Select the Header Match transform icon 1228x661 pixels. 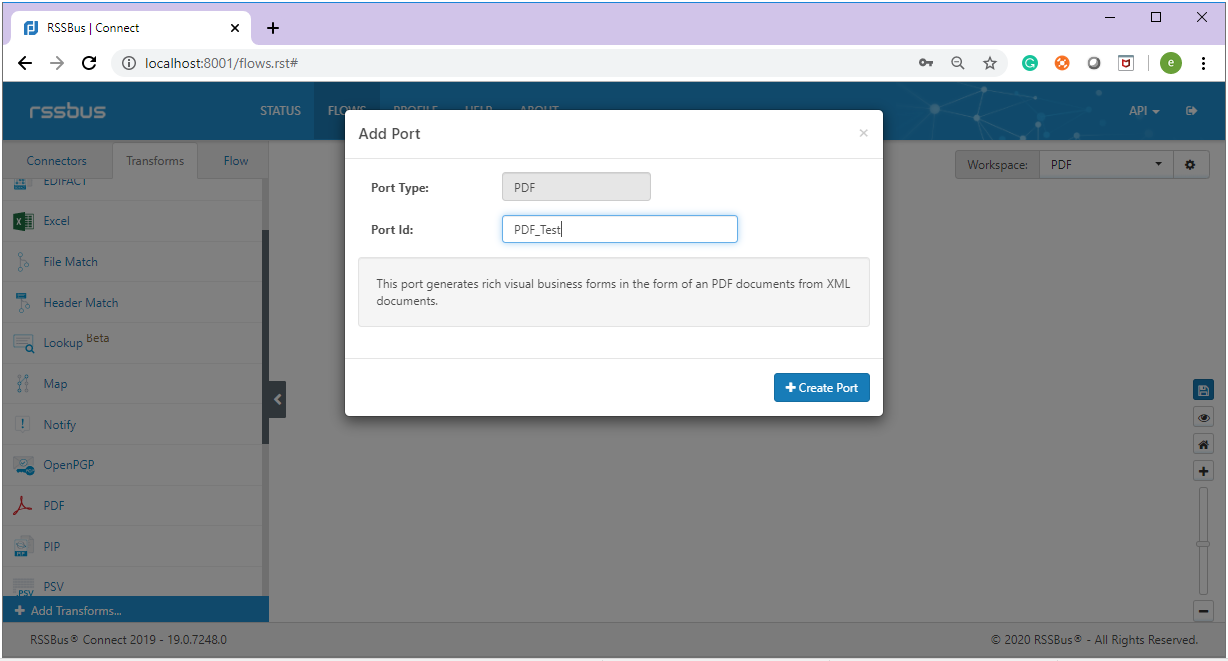pos(24,303)
